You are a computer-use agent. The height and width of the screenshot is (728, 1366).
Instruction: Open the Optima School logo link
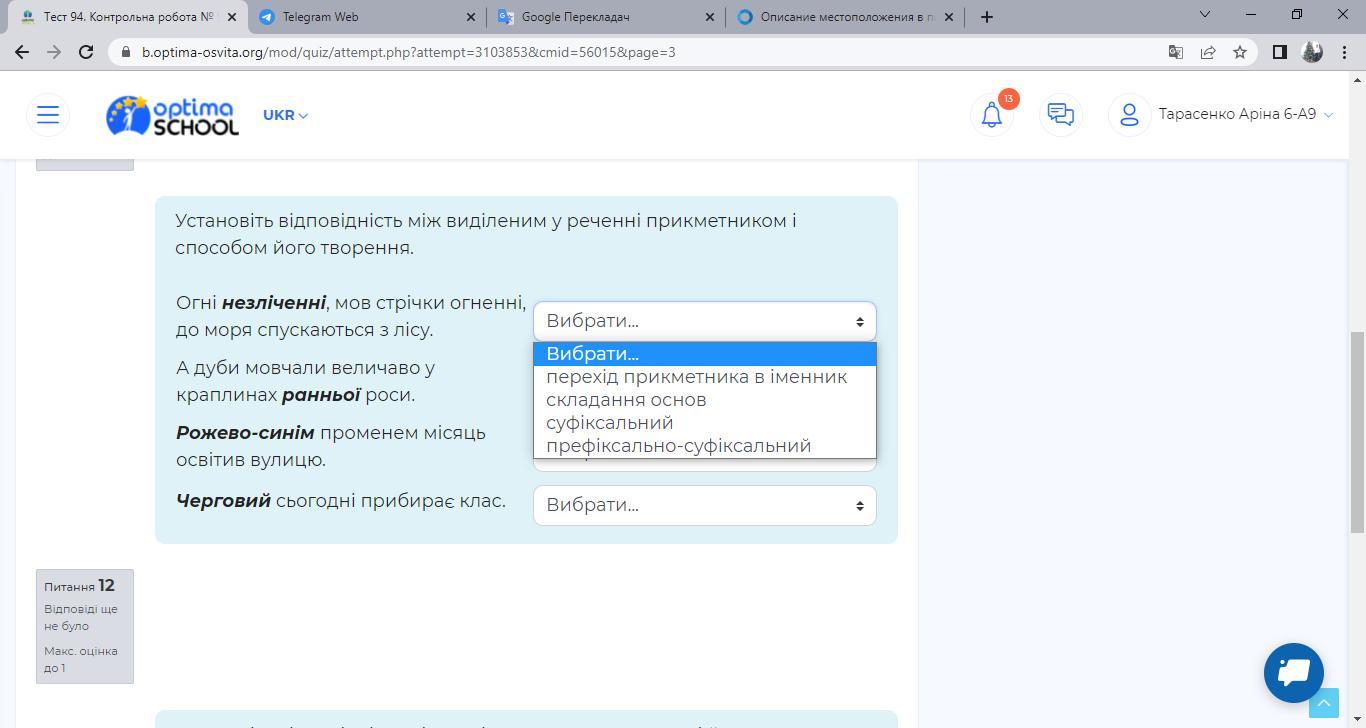click(172, 115)
